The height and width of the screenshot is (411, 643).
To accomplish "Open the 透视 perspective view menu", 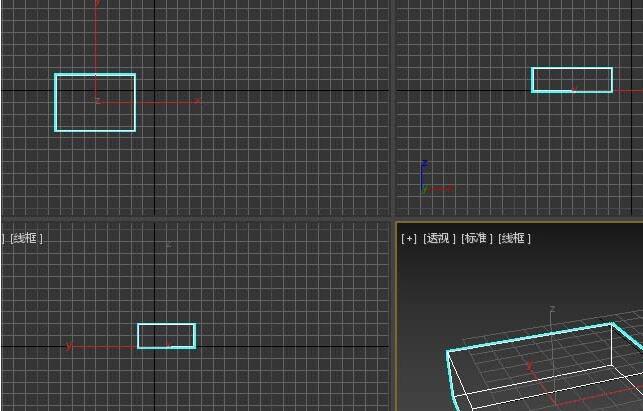I will pyautogui.click(x=437, y=239).
